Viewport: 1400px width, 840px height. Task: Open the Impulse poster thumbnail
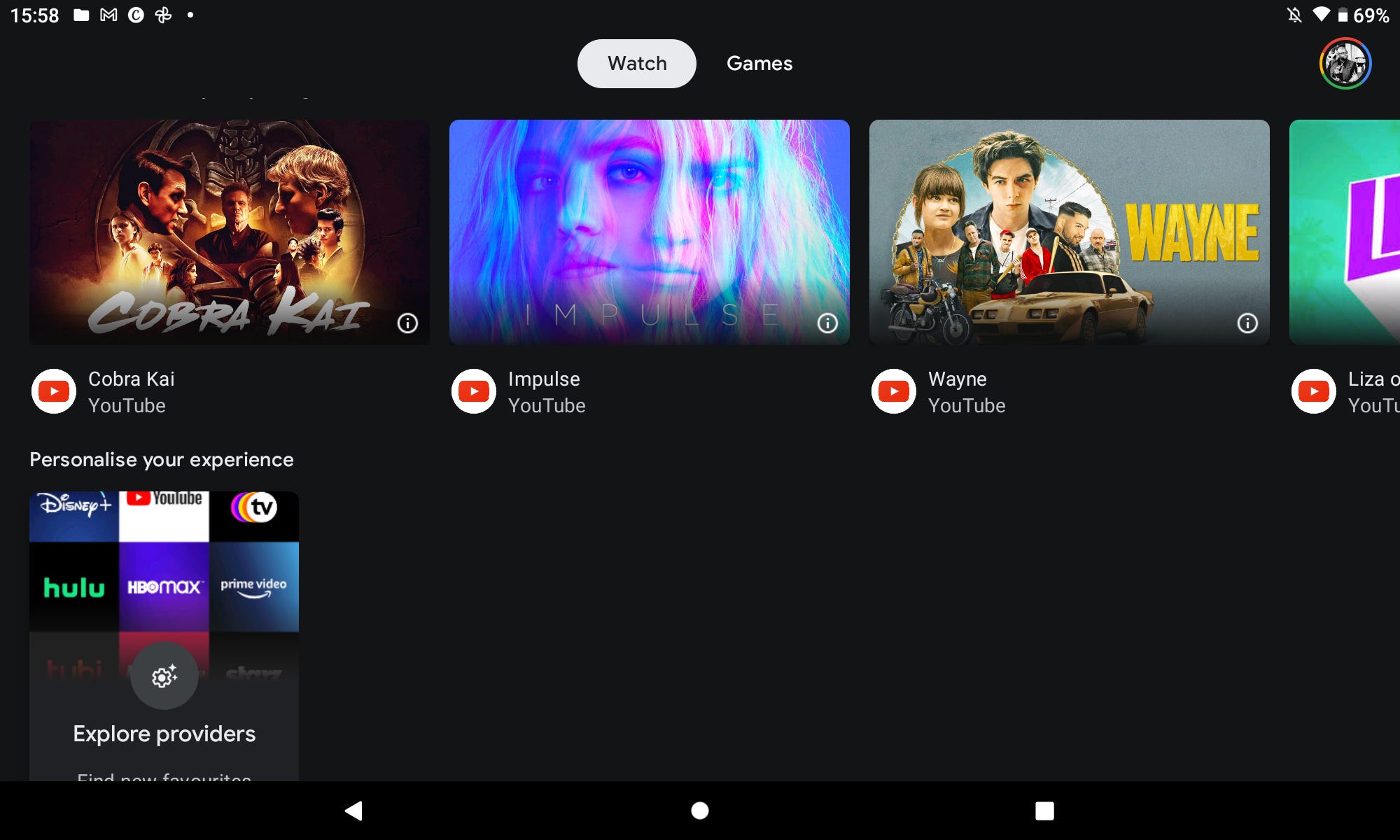coord(650,232)
